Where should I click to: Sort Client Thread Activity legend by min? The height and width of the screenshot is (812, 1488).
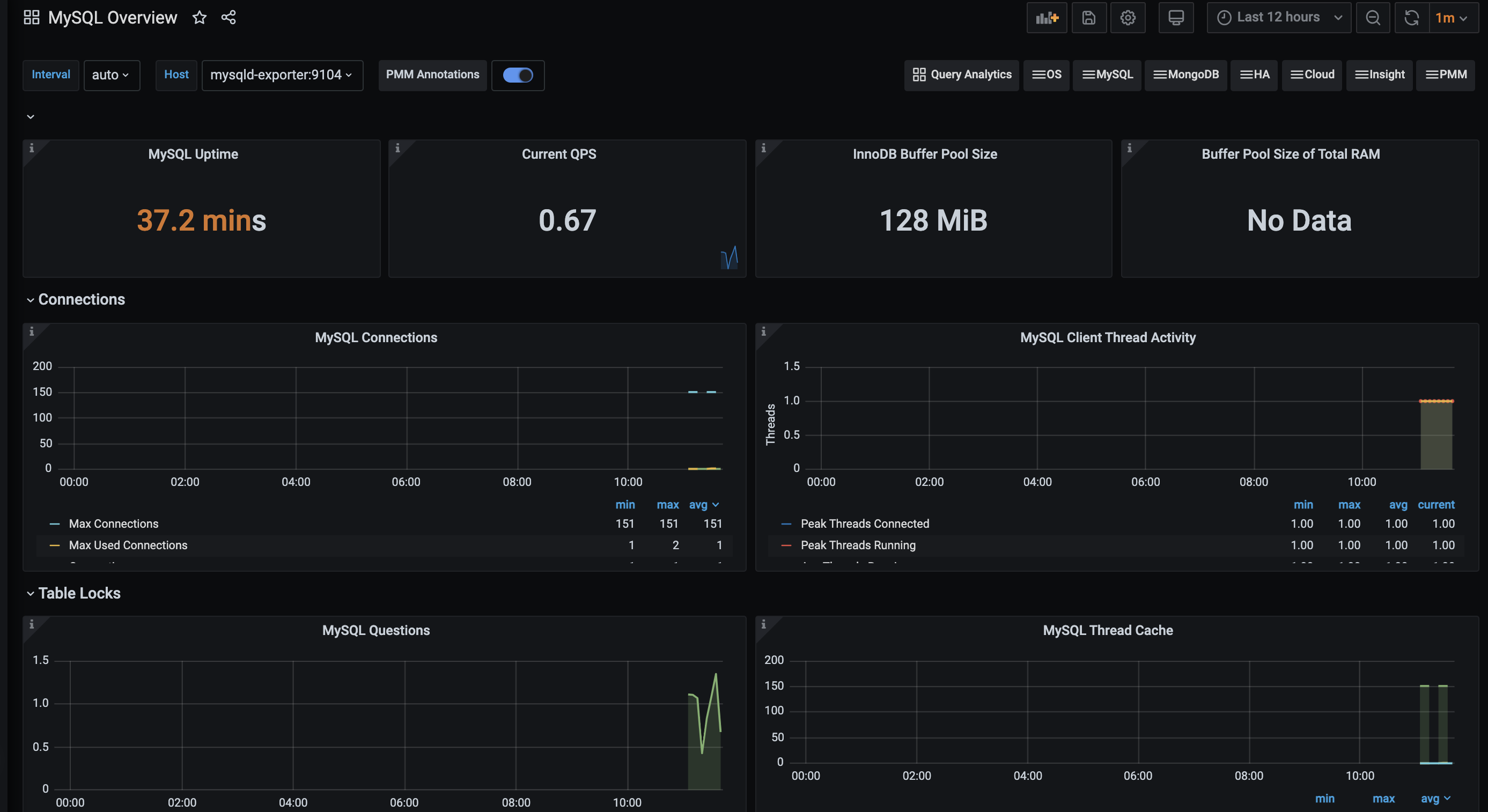[1303, 505]
